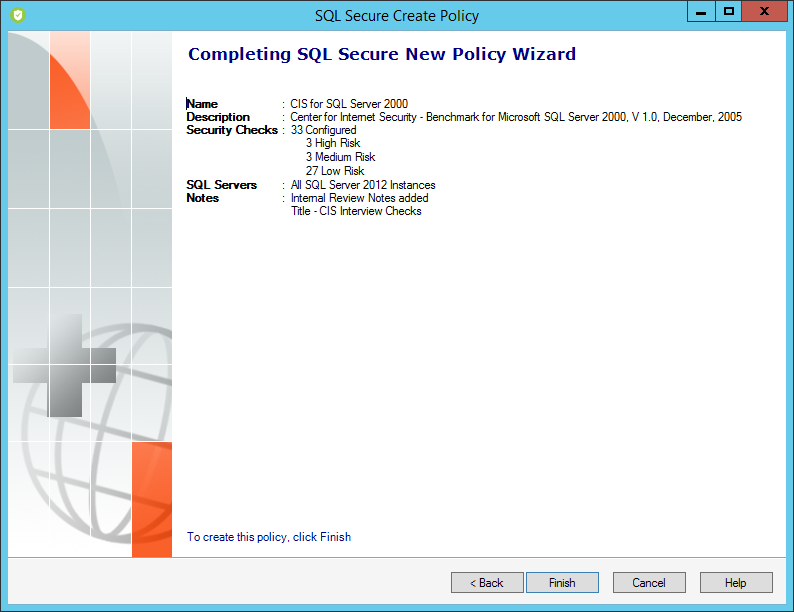Click the '33 Configured' security checks value
Image resolution: width=794 pixels, height=612 pixels.
point(323,130)
